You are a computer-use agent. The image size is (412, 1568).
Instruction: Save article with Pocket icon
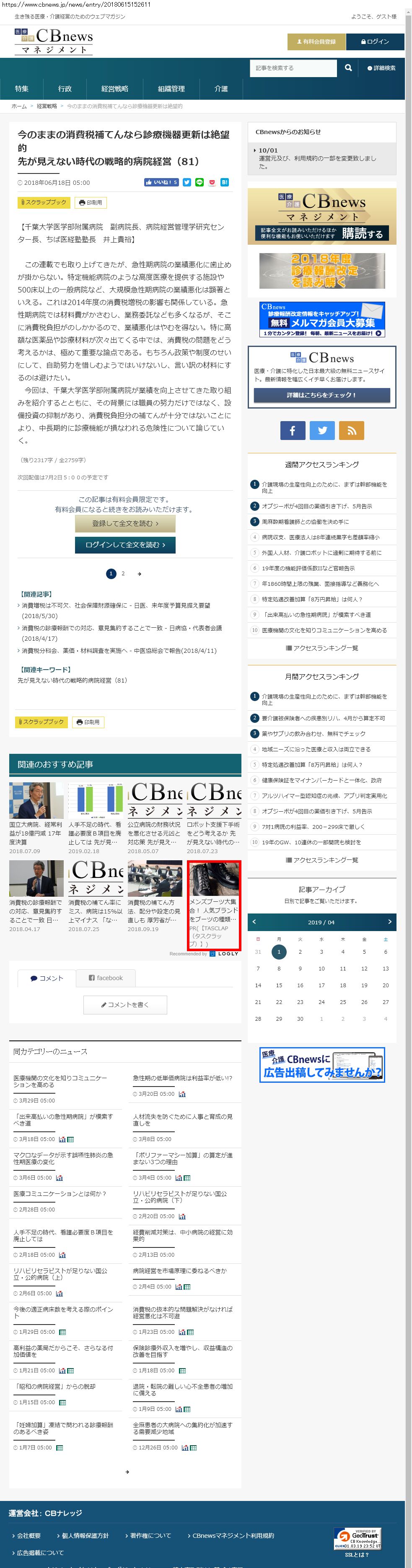point(212,182)
